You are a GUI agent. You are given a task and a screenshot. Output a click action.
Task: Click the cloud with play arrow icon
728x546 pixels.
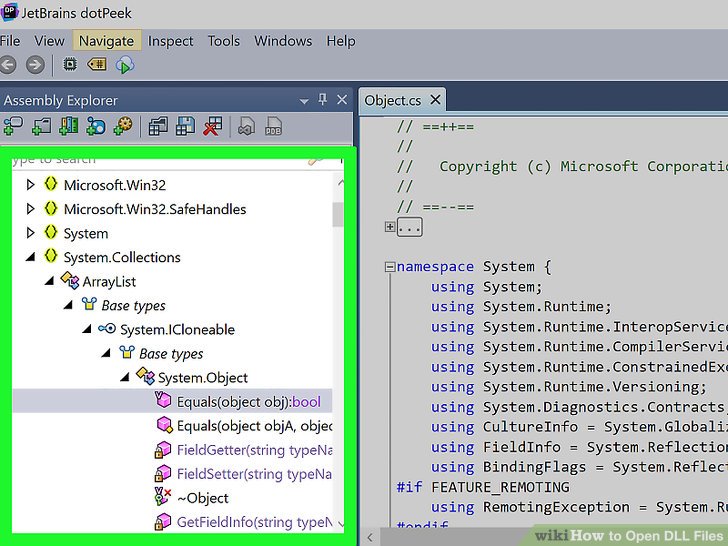(x=124, y=65)
